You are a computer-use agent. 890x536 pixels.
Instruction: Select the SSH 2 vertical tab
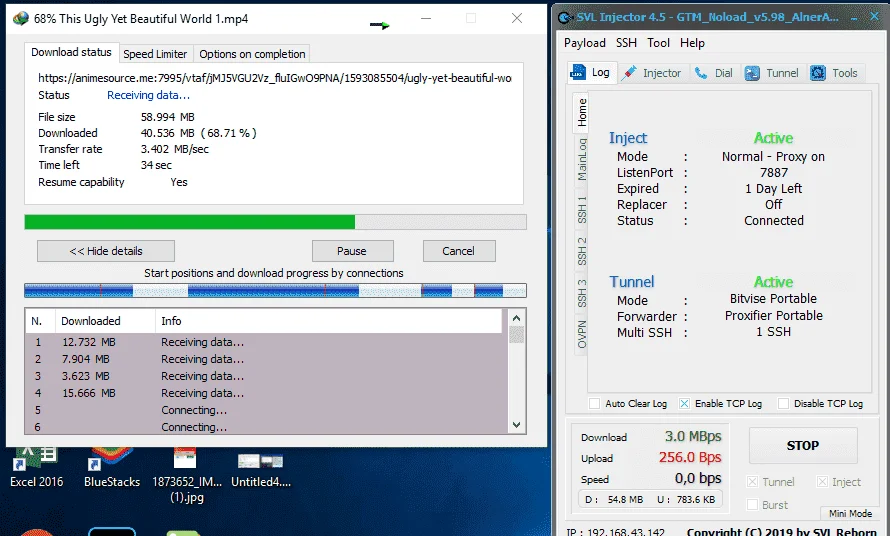coord(582,251)
